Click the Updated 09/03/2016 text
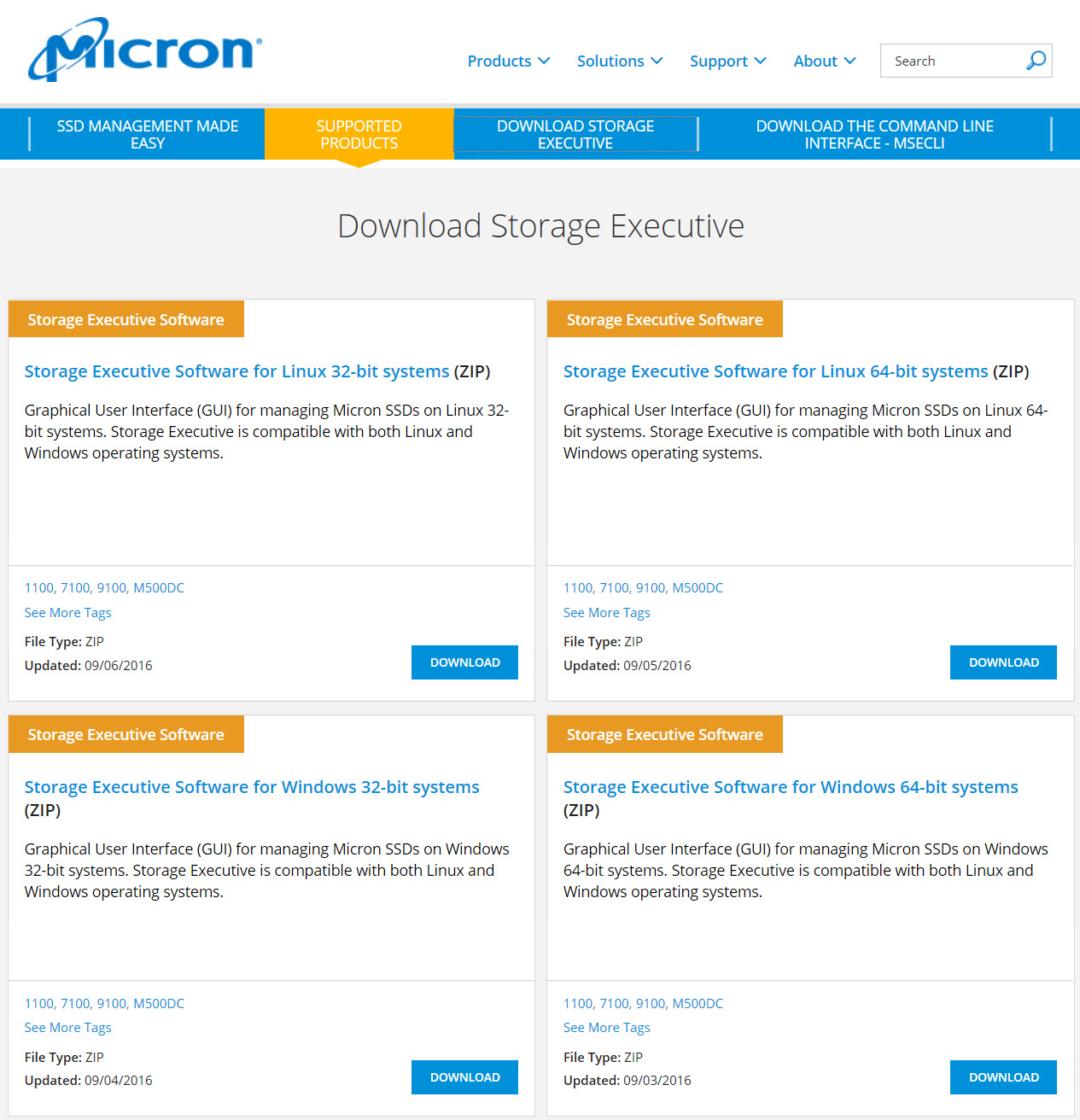 pos(628,1081)
